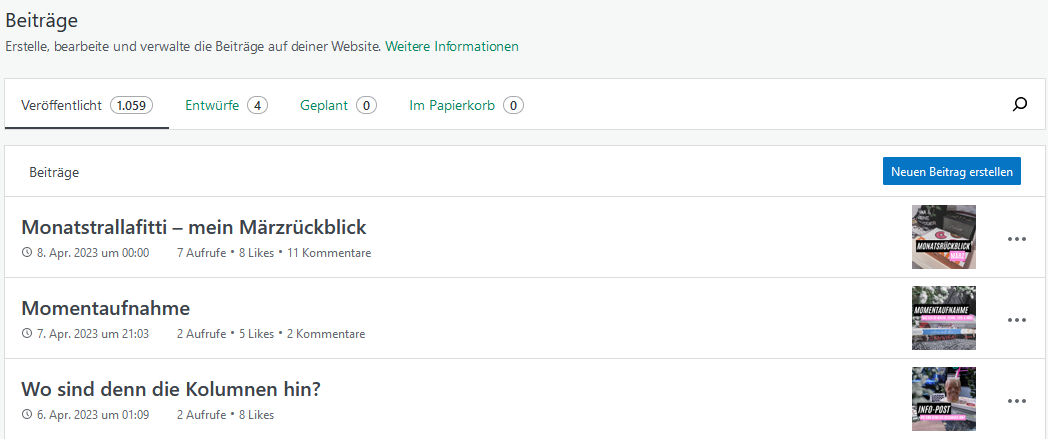This screenshot has width=1048, height=439.
Task: Follow the Weitere Informationen link
Action: point(452,46)
